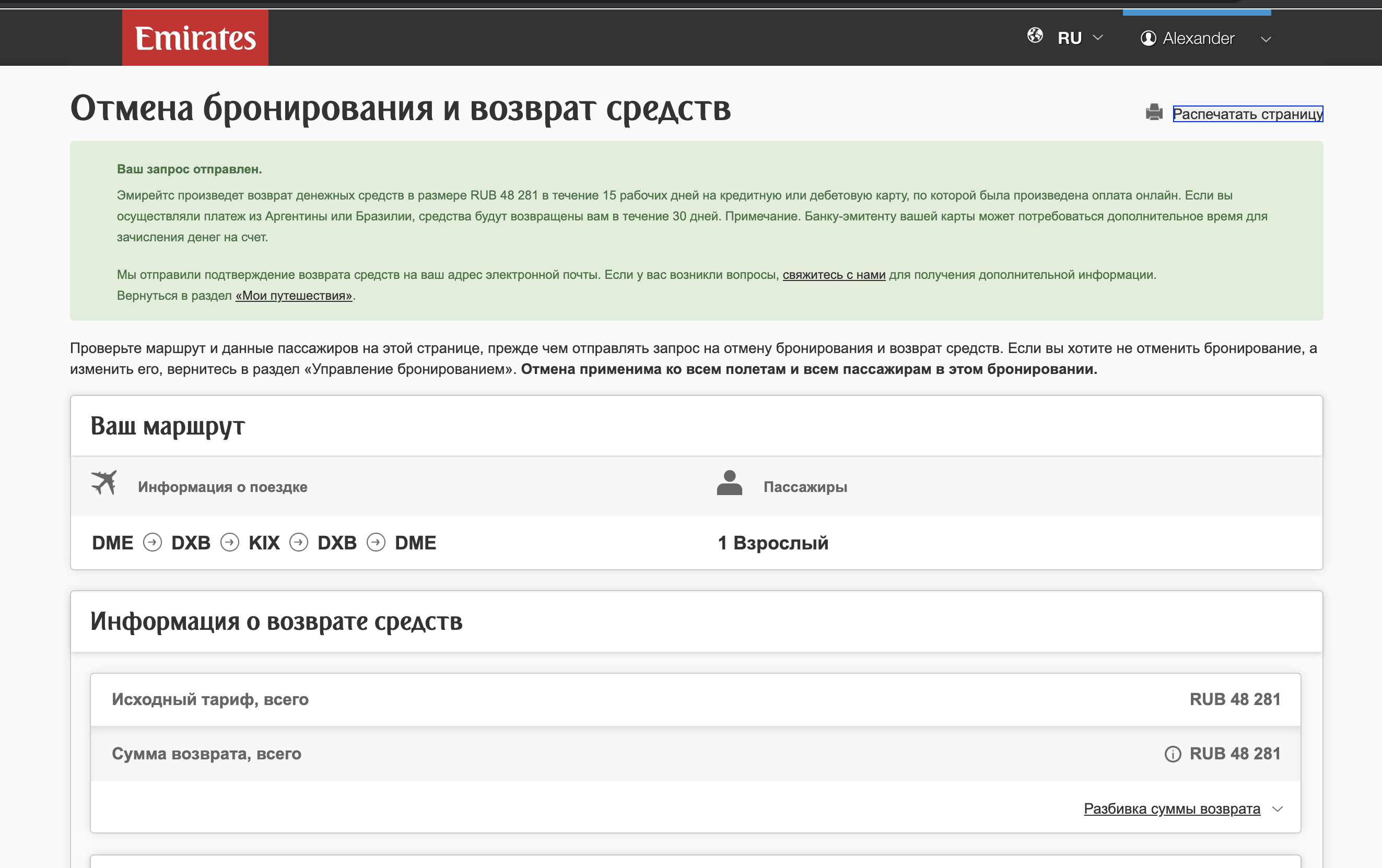This screenshot has height=868, width=1382.
Task: Go to «Мои путешествия» link
Action: [x=294, y=296]
